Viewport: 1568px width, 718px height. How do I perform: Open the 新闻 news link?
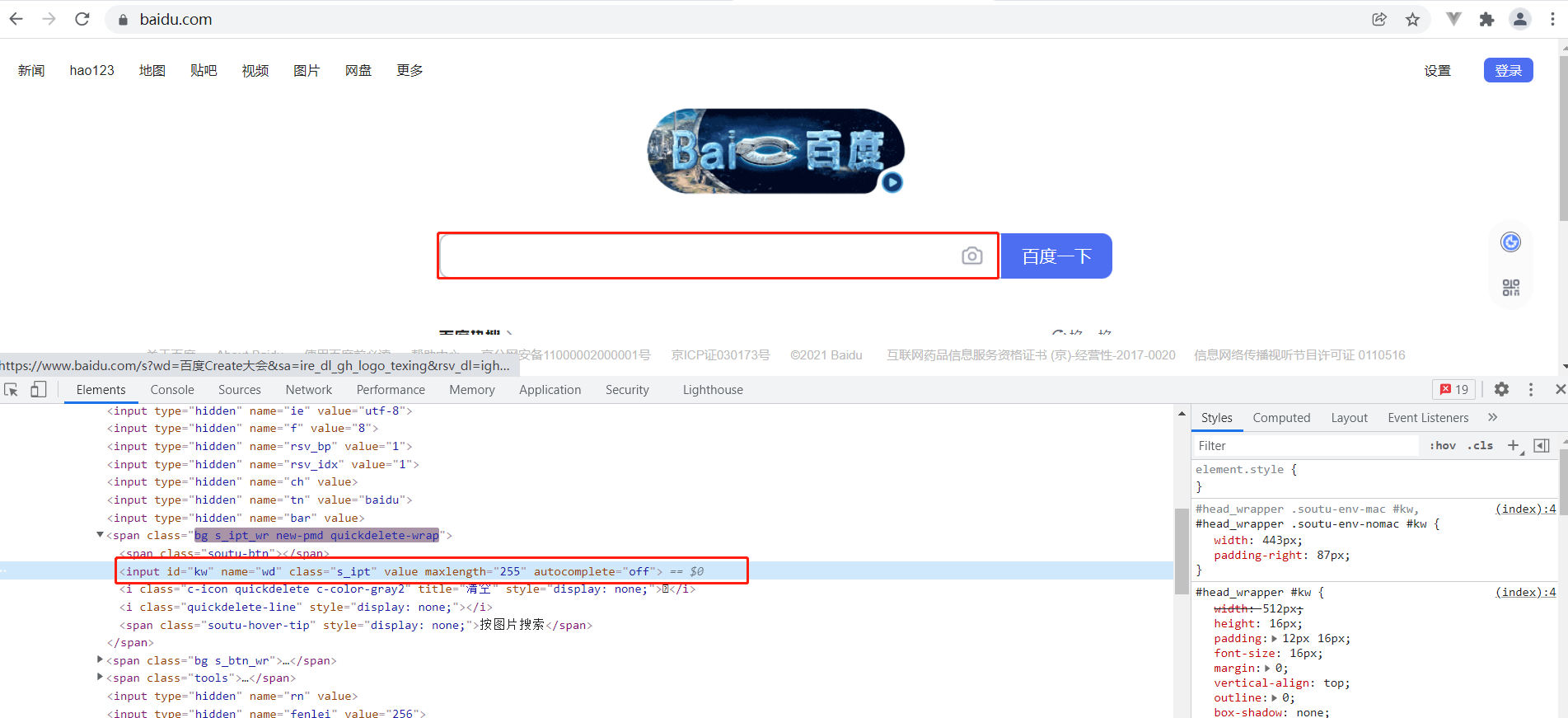click(31, 71)
